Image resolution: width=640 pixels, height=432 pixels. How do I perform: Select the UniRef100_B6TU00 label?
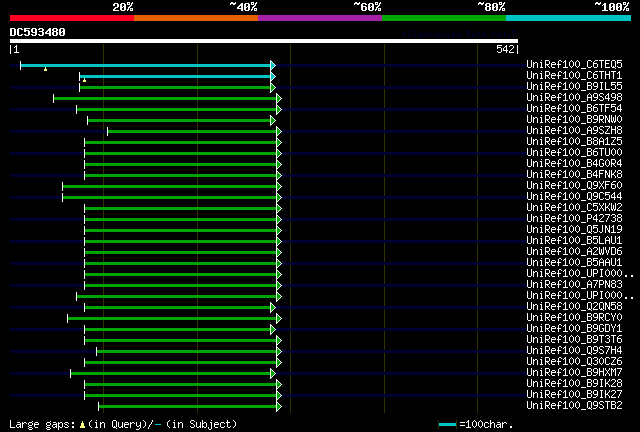[574, 153]
